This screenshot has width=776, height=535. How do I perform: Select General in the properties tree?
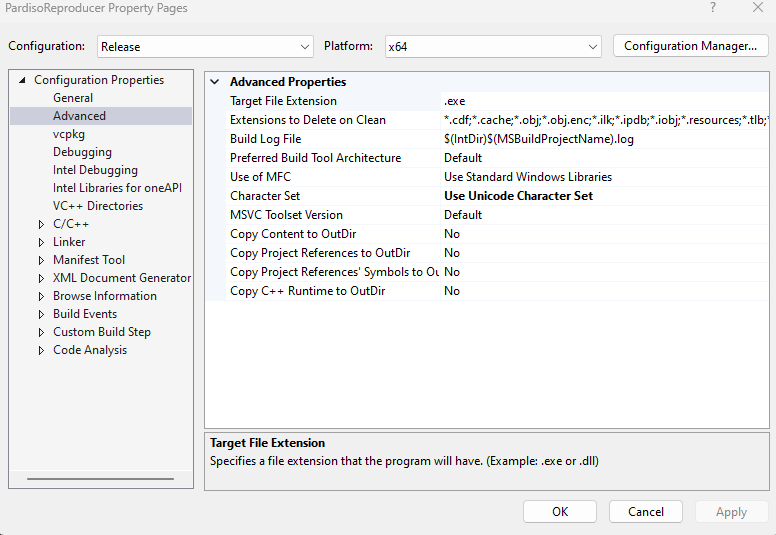[73, 98]
